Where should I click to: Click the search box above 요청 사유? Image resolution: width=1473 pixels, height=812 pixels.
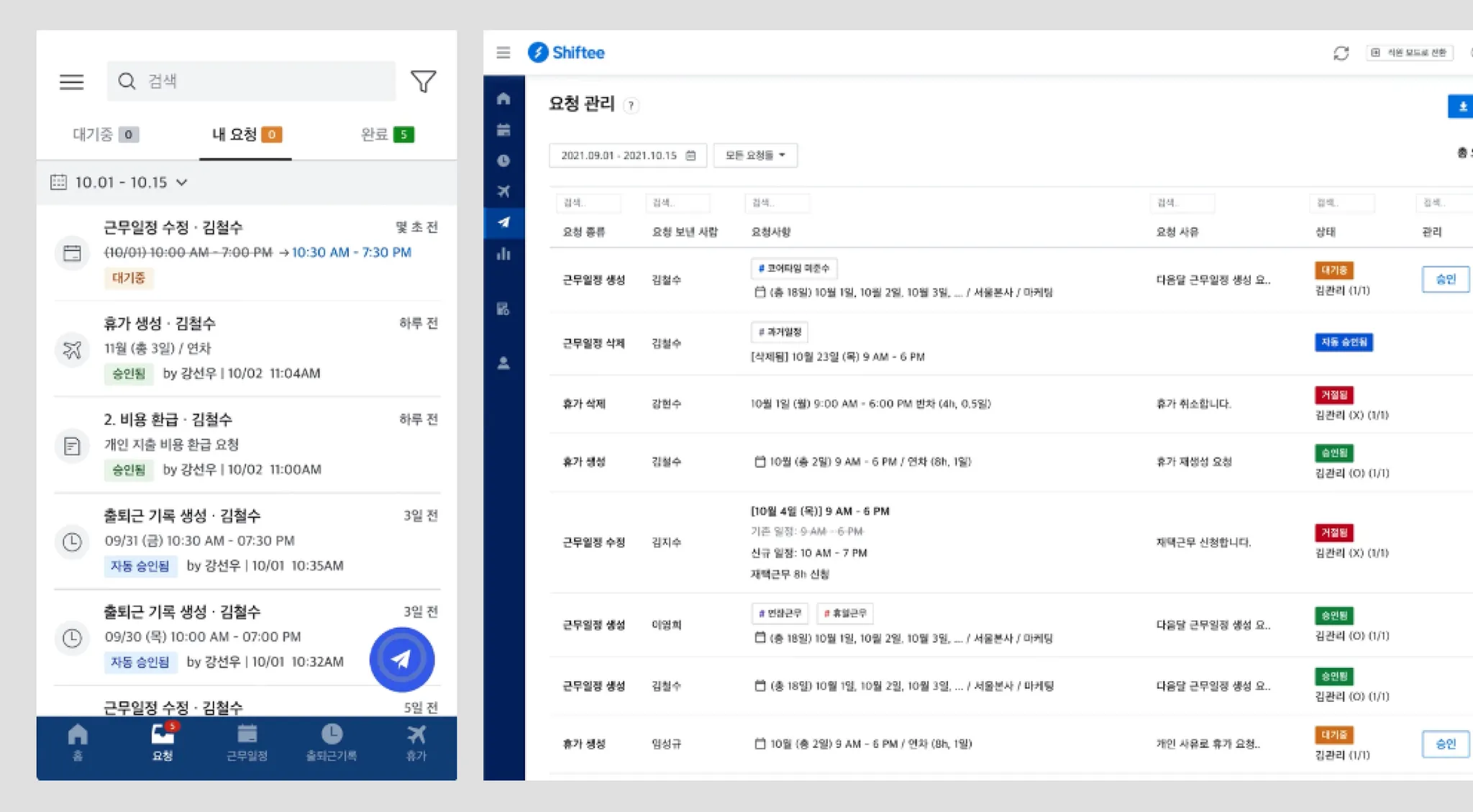coord(1182,204)
